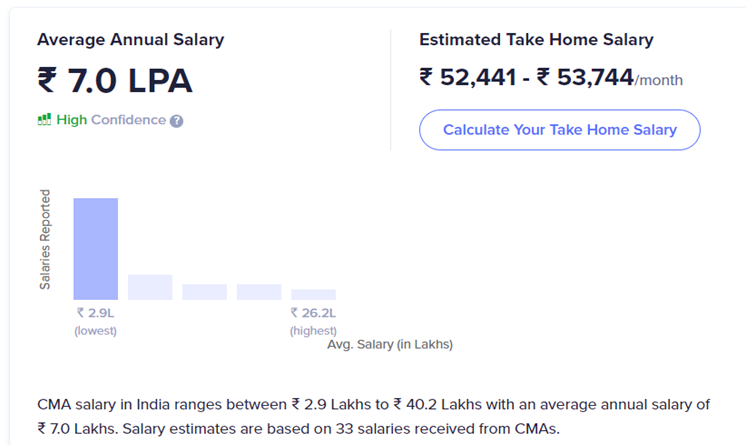Click the second bar in the salary histogram
The height and width of the screenshot is (445, 746).
(x=150, y=287)
